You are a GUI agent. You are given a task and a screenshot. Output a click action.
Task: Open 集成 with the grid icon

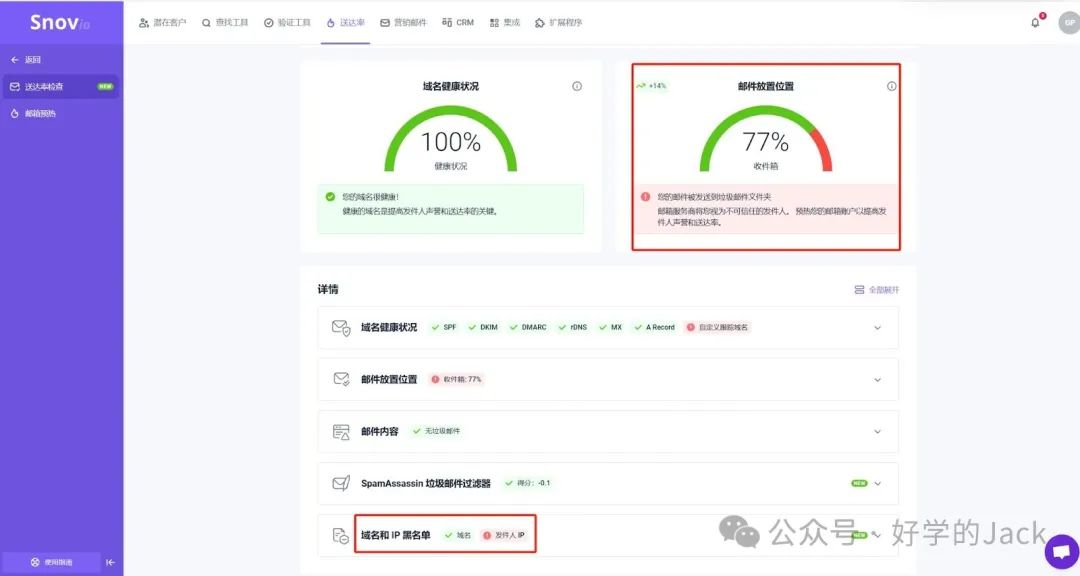coord(505,23)
